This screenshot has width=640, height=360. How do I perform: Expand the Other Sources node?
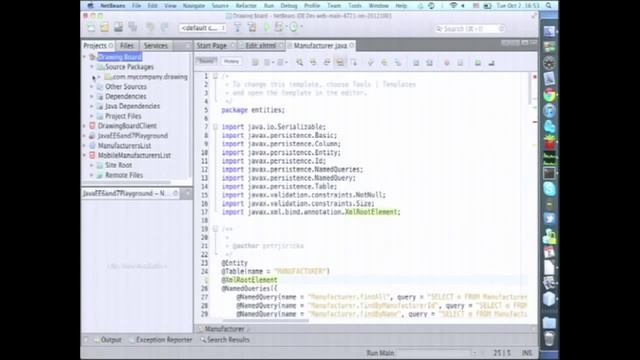(x=92, y=87)
